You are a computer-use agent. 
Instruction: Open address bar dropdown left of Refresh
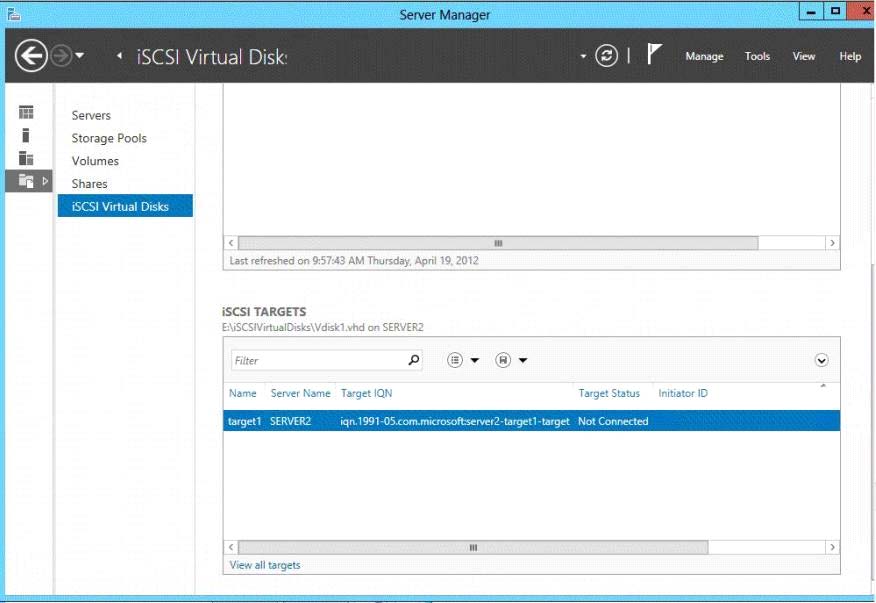pos(583,56)
